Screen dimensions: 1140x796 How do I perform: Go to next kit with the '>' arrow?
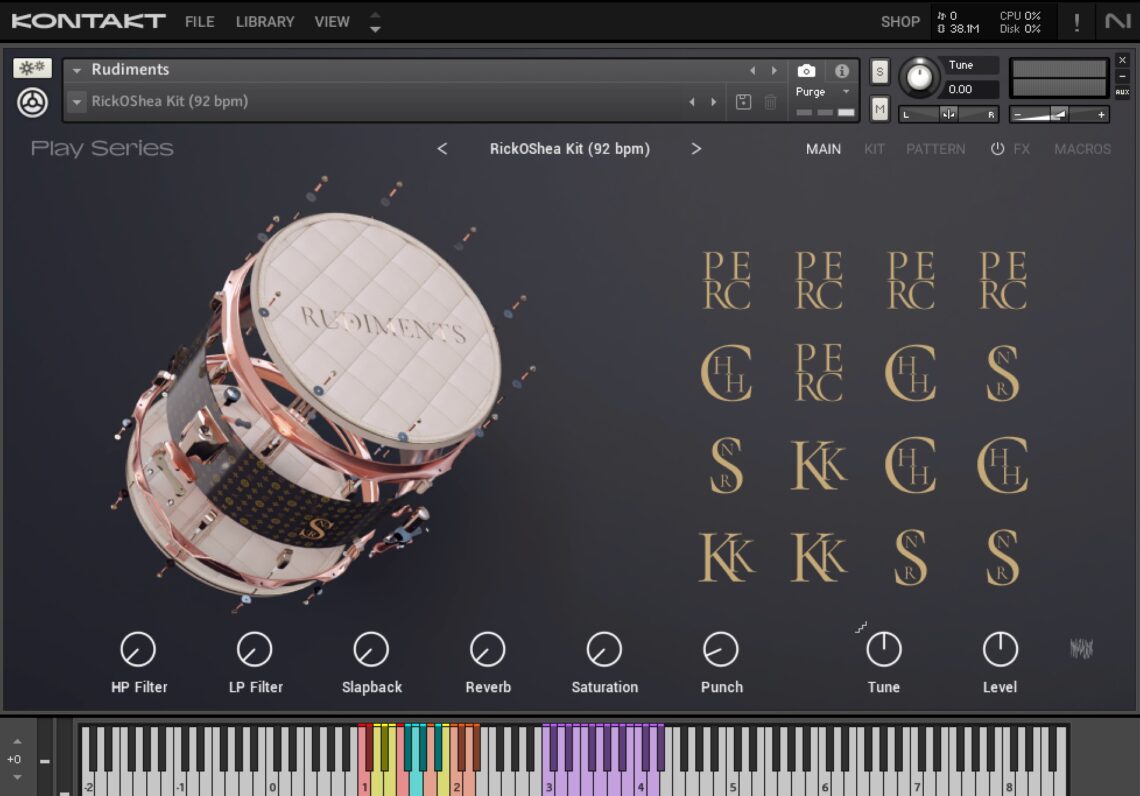coord(696,148)
